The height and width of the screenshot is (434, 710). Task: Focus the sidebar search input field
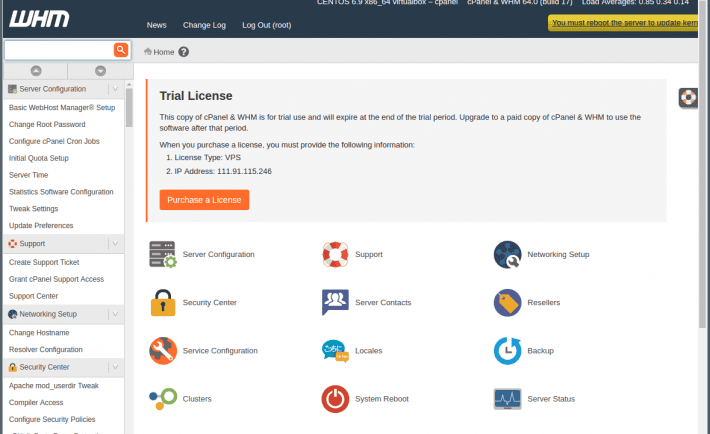pyautogui.click(x=58, y=49)
